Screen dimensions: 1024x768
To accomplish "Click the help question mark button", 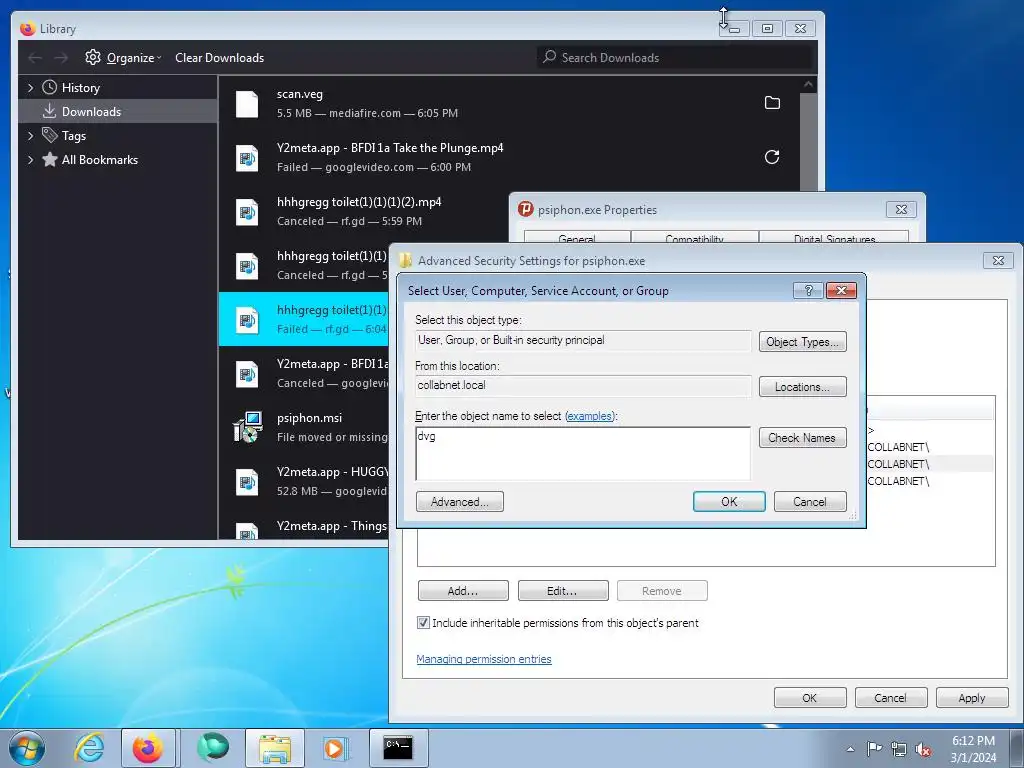I will [808, 291].
